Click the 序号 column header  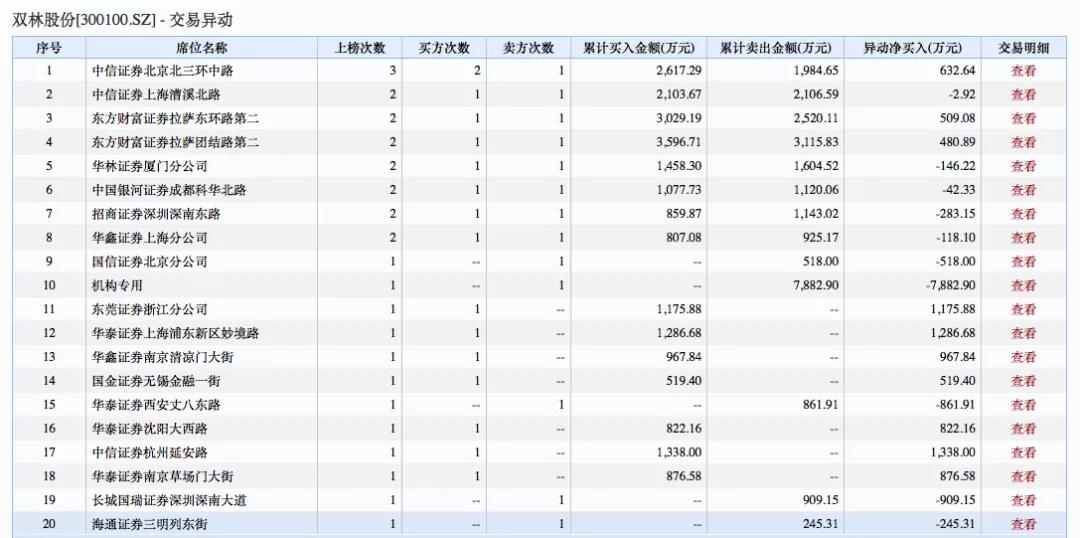(x=48, y=48)
